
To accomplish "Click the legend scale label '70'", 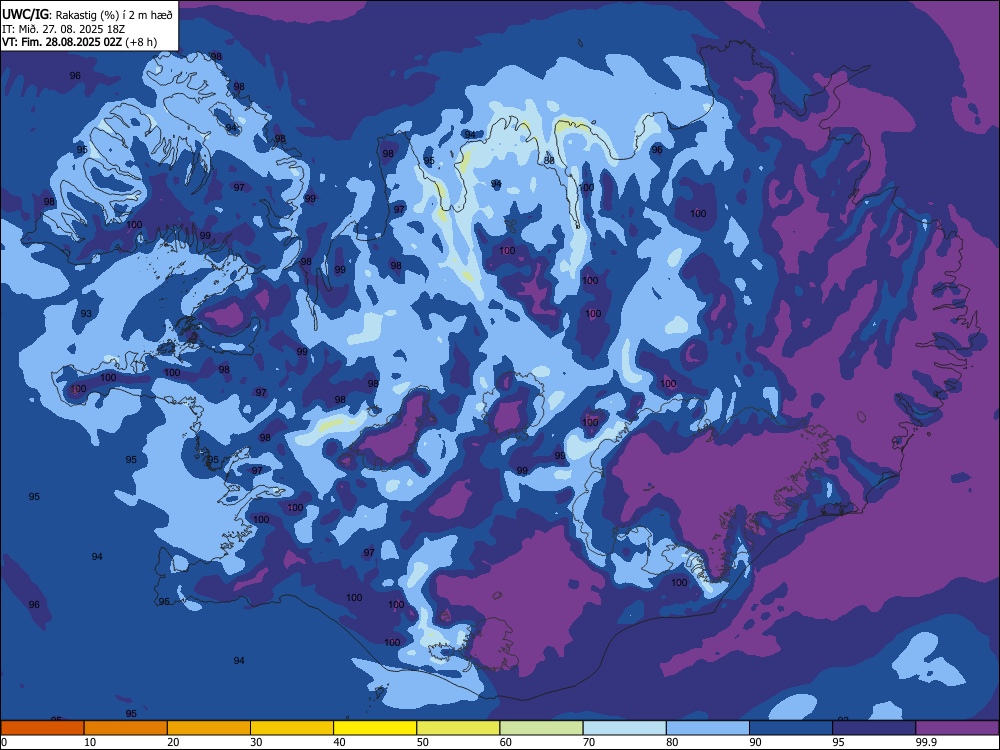I will pos(589,742).
